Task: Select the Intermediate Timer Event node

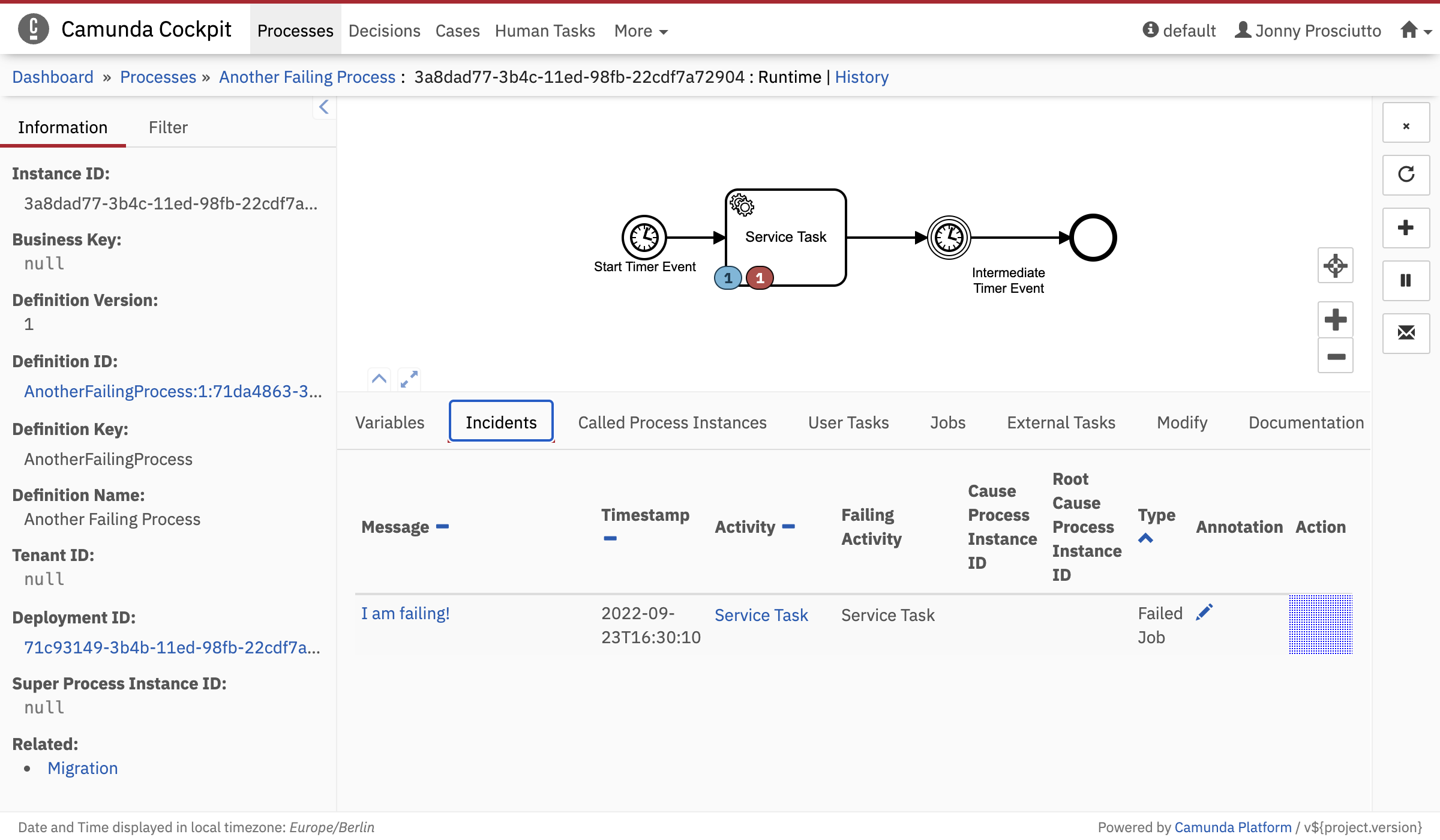Action: pyautogui.click(x=949, y=238)
